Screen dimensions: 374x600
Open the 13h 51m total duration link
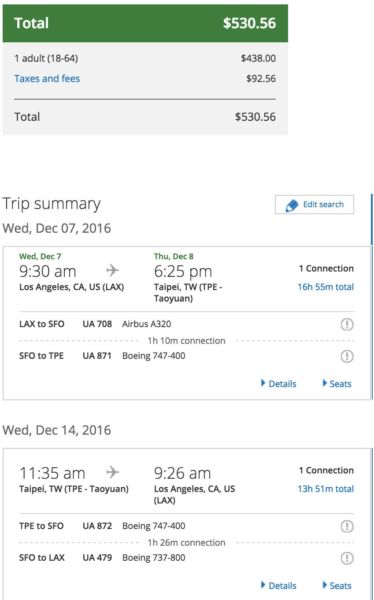click(326, 489)
